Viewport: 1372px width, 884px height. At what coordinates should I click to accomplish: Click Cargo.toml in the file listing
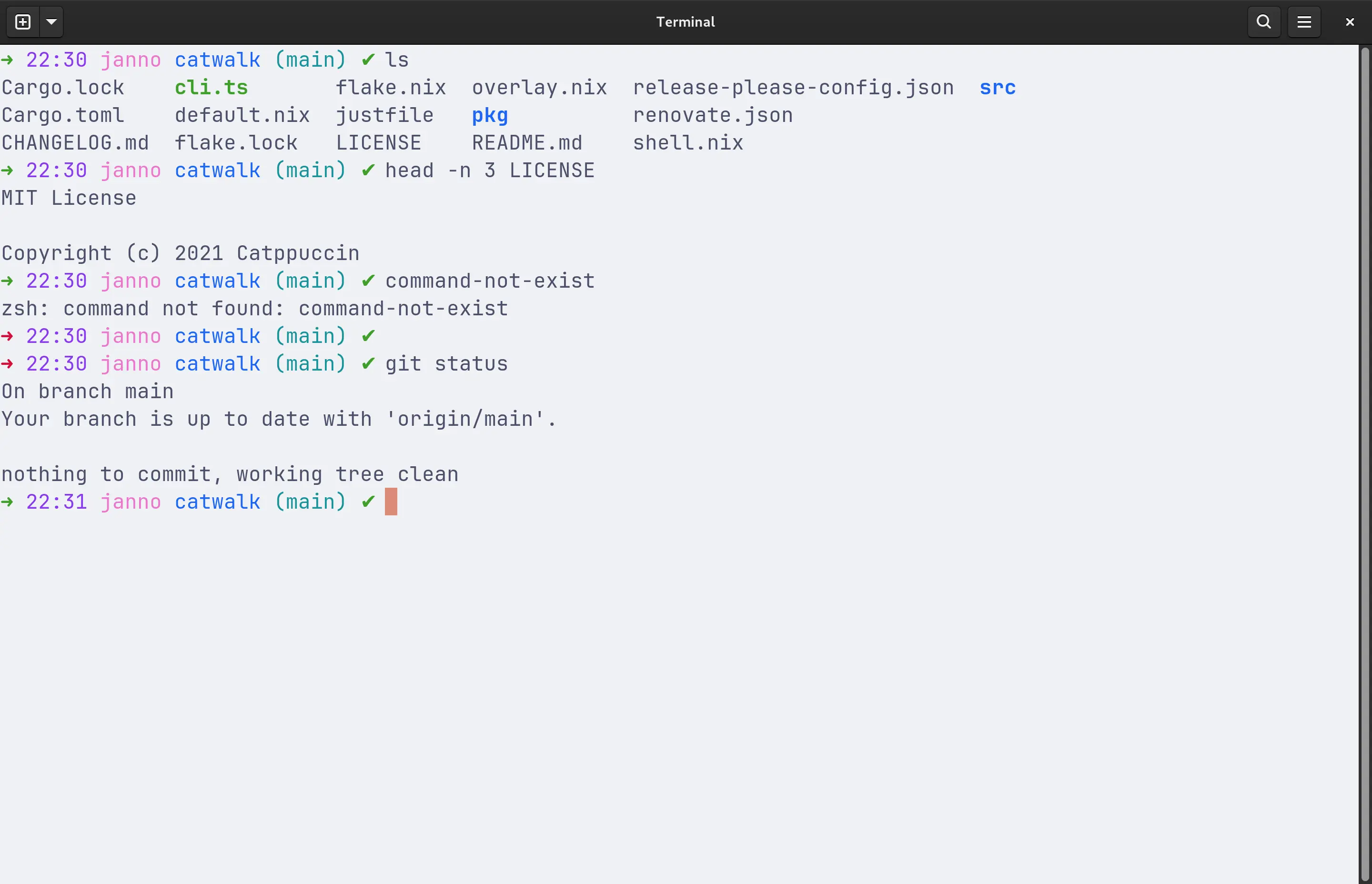(x=62, y=115)
